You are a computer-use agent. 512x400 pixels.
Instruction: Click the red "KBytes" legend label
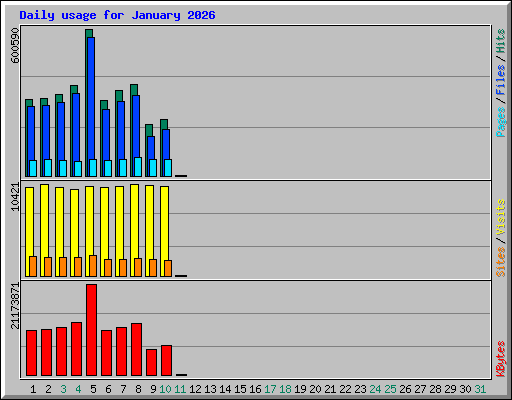pyautogui.click(x=501, y=359)
